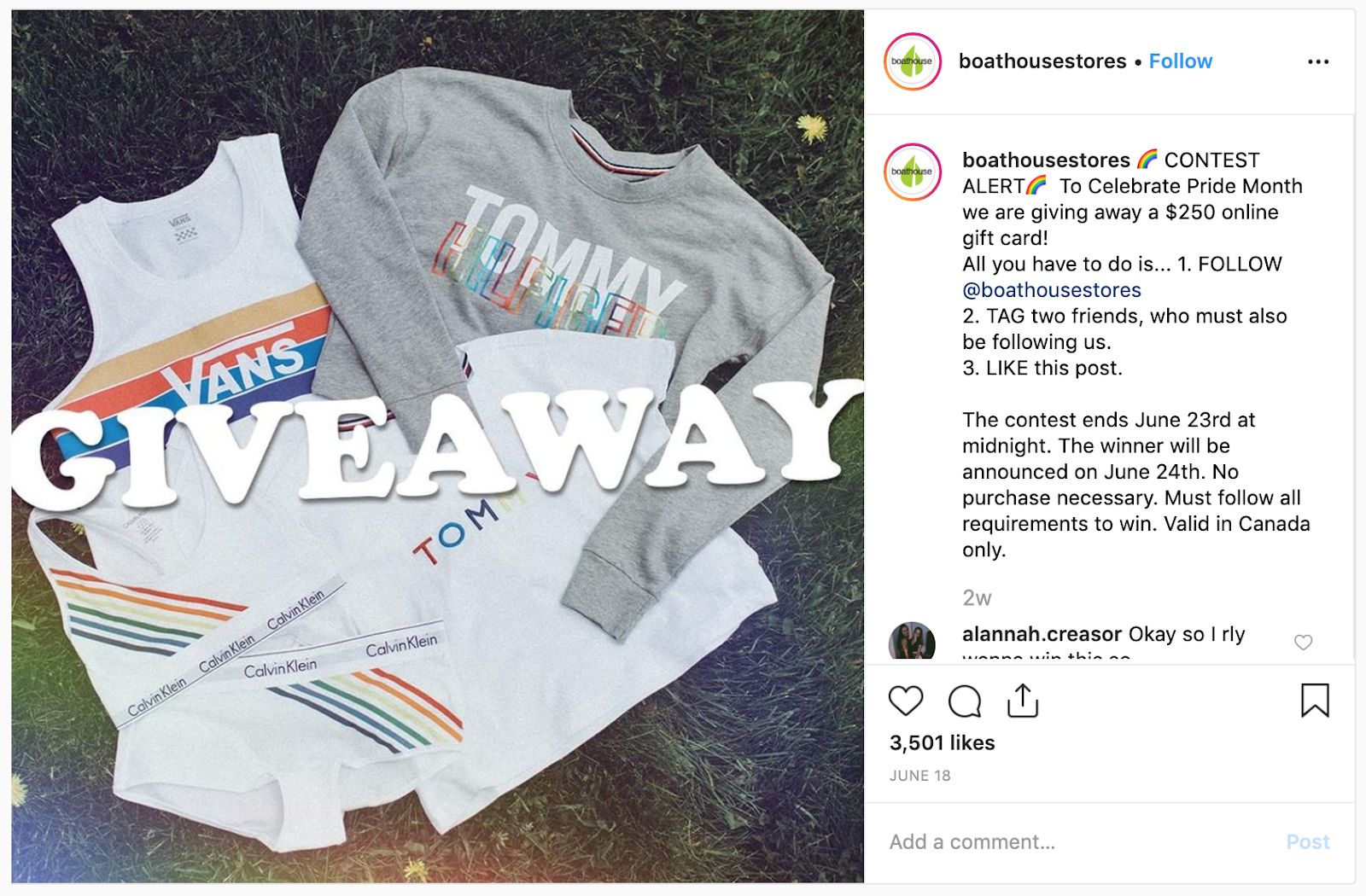Image resolution: width=1366 pixels, height=896 pixels.
Task: Click the @boathousestores mention link
Action: click(x=1052, y=290)
